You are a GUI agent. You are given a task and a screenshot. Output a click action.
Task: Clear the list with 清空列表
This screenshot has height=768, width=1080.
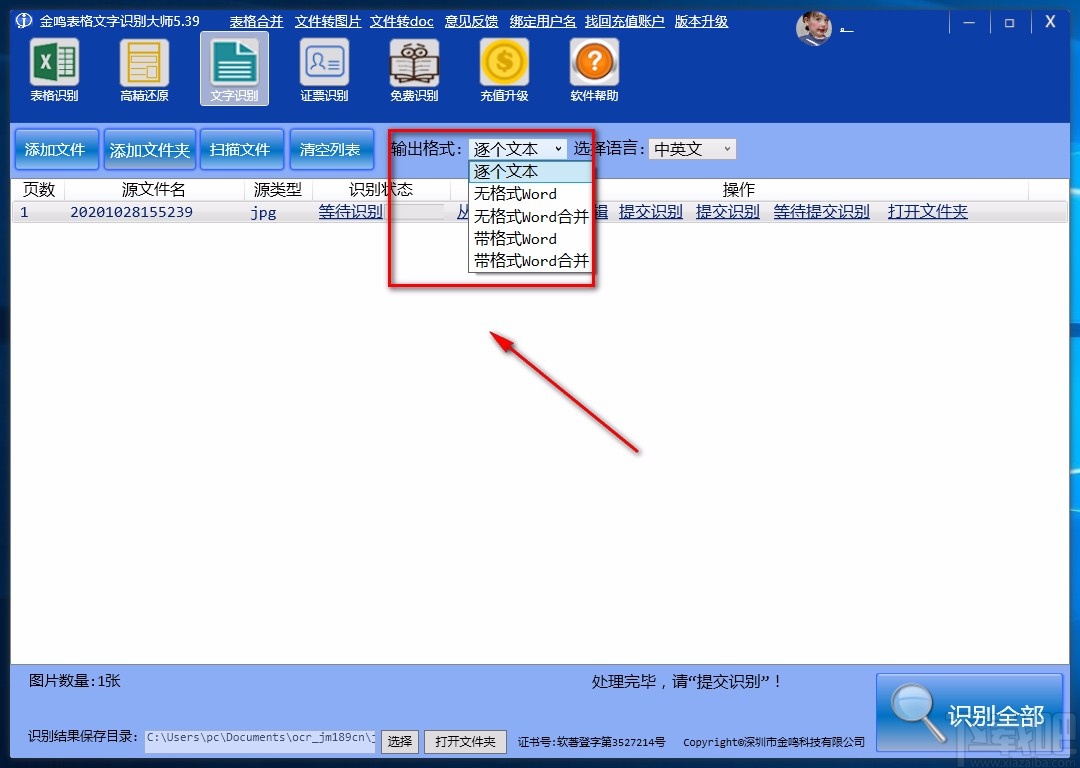tap(331, 148)
